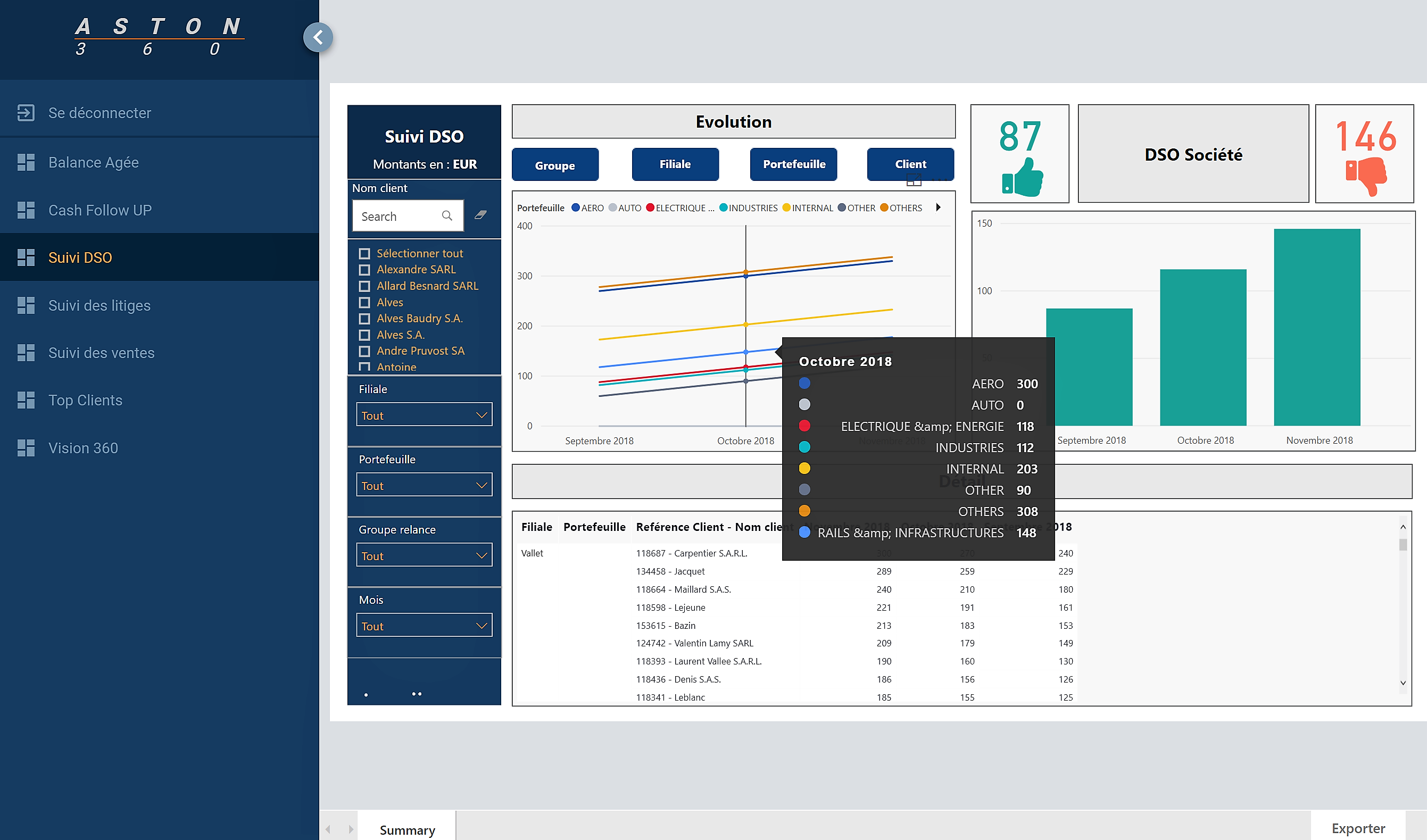Click the Se déconnecter logout icon
This screenshot has width=1427, height=840.
pyautogui.click(x=27, y=112)
